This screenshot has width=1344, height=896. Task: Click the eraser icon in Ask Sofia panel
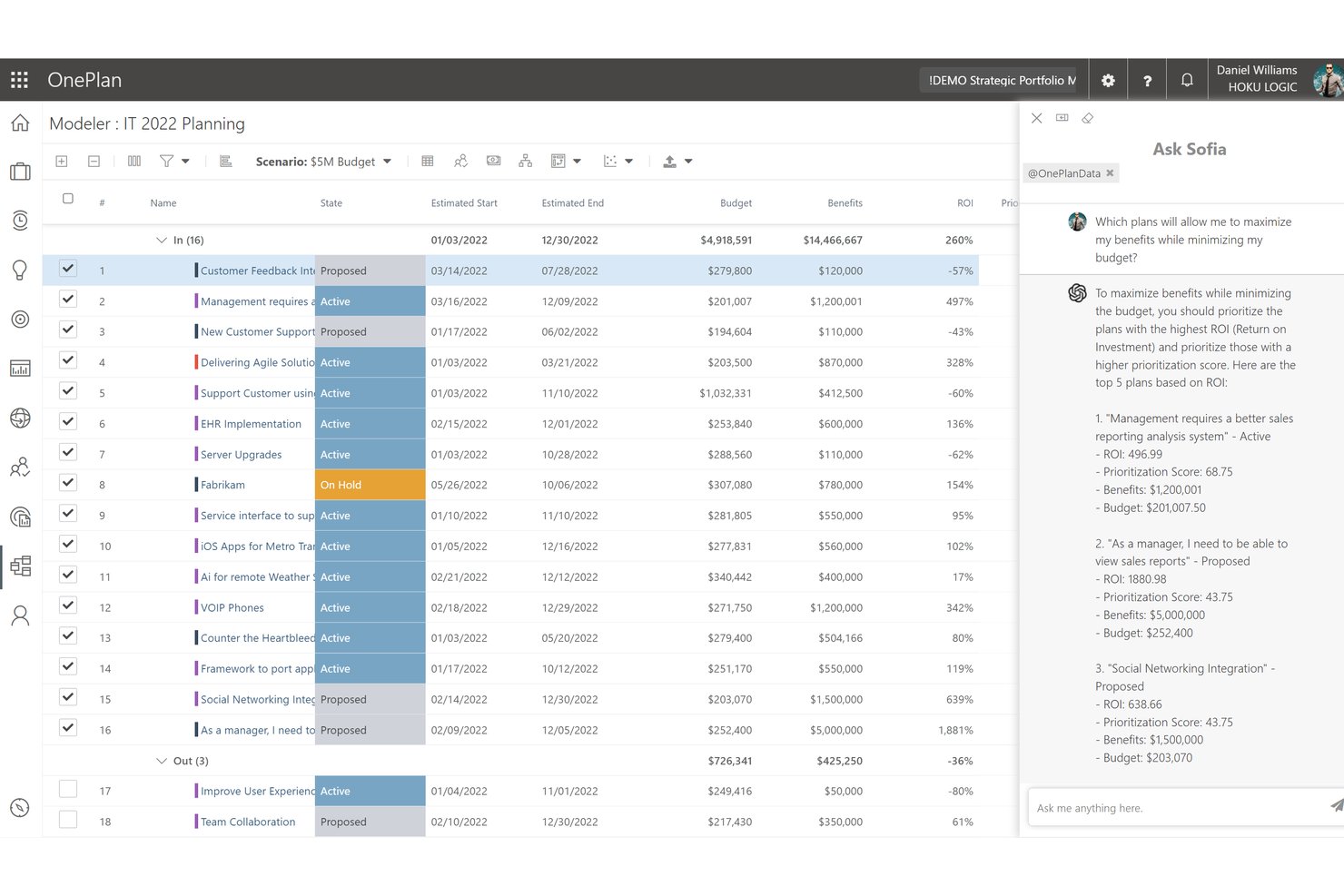[1087, 118]
